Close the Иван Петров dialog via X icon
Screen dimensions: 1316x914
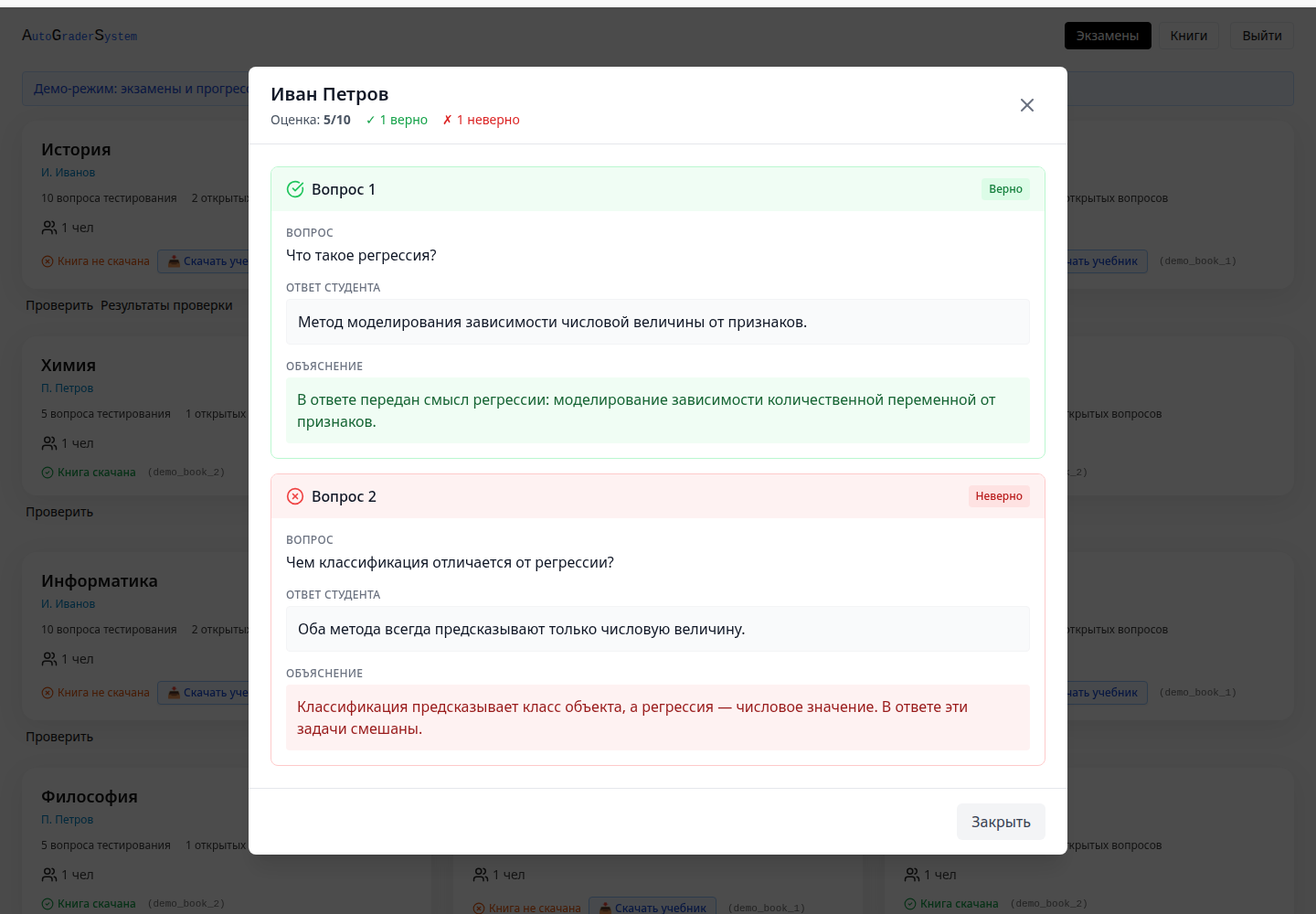[x=1027, y=105]
